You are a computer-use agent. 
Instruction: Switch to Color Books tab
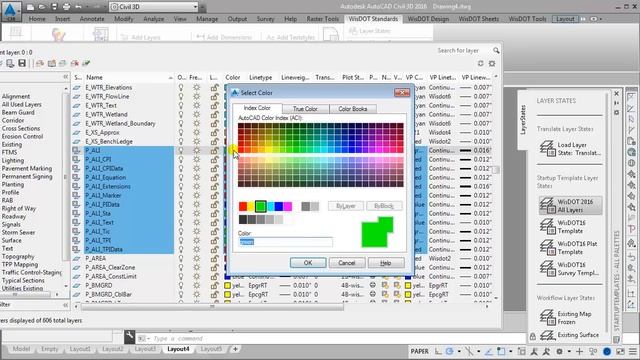[353, 109]
